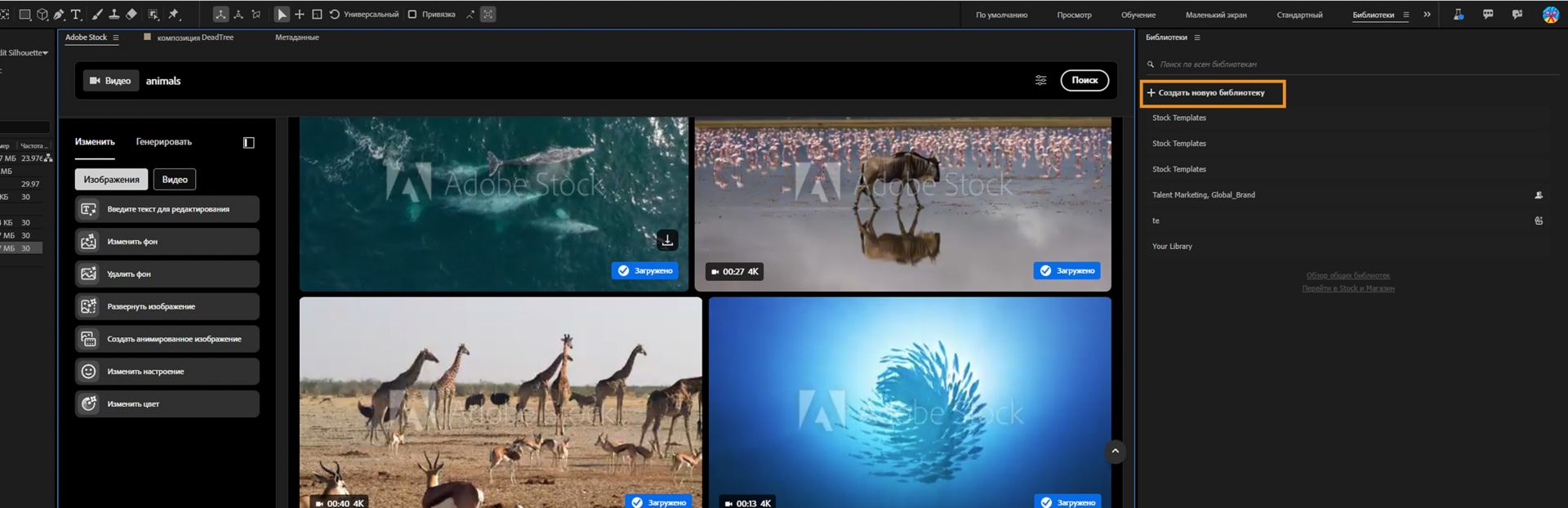Switch to the Обучение workspace
This screenshot has width=1568, height=508.
tap(1138, 15)
